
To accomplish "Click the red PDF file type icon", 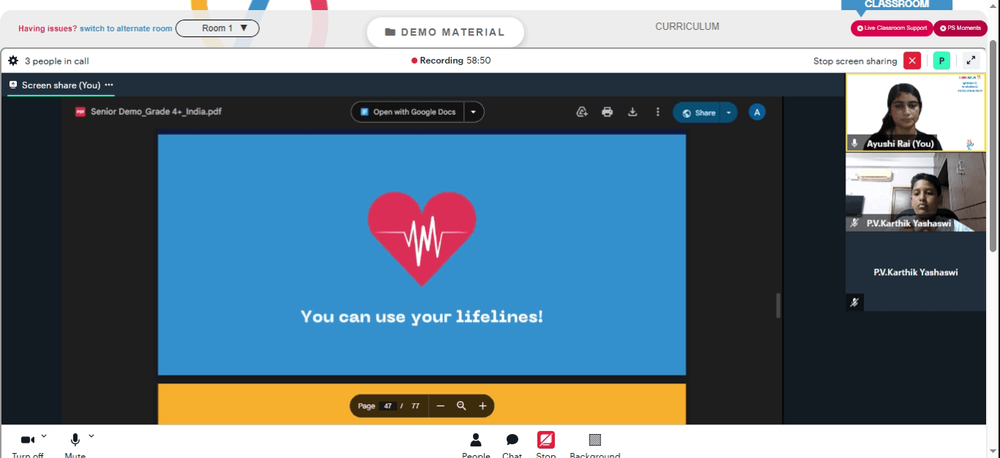I will tap(80, 112).
